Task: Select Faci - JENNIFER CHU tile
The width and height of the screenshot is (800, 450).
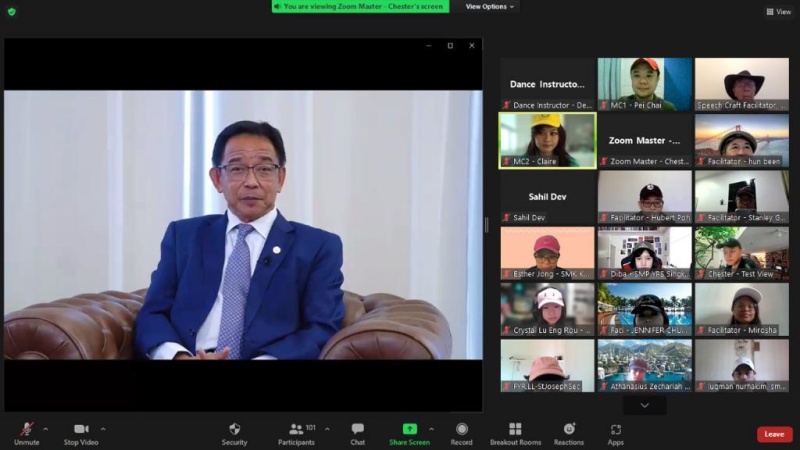Action: click(x=645, y=310)
